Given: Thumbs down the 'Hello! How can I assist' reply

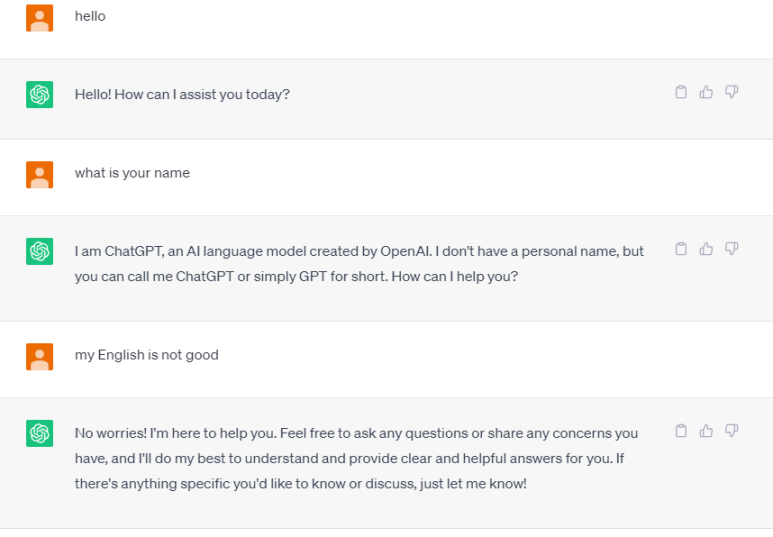Looking at the screenshot, I should [732, 92].
